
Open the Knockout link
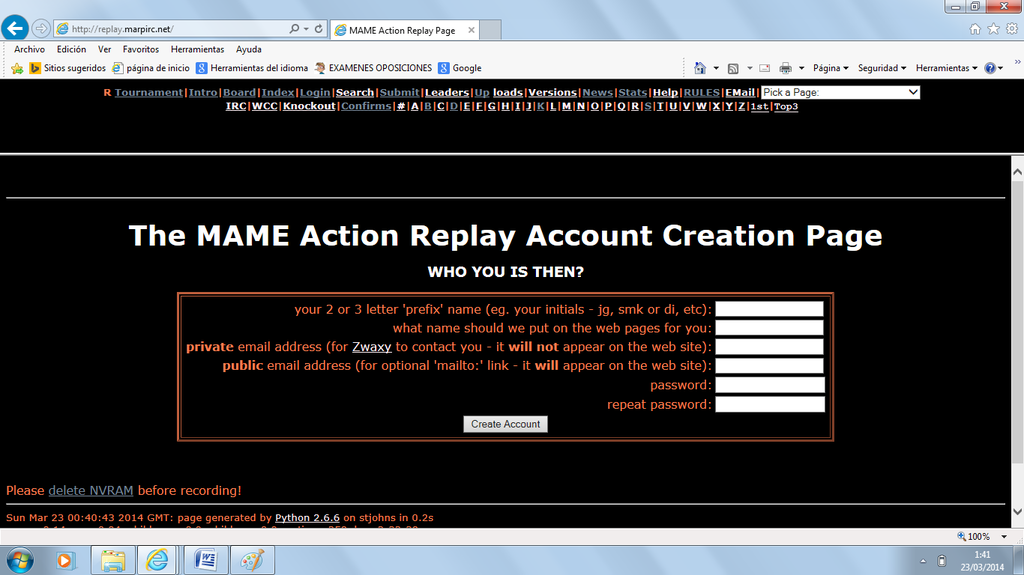pyautogui.click(x=309, y=106)
